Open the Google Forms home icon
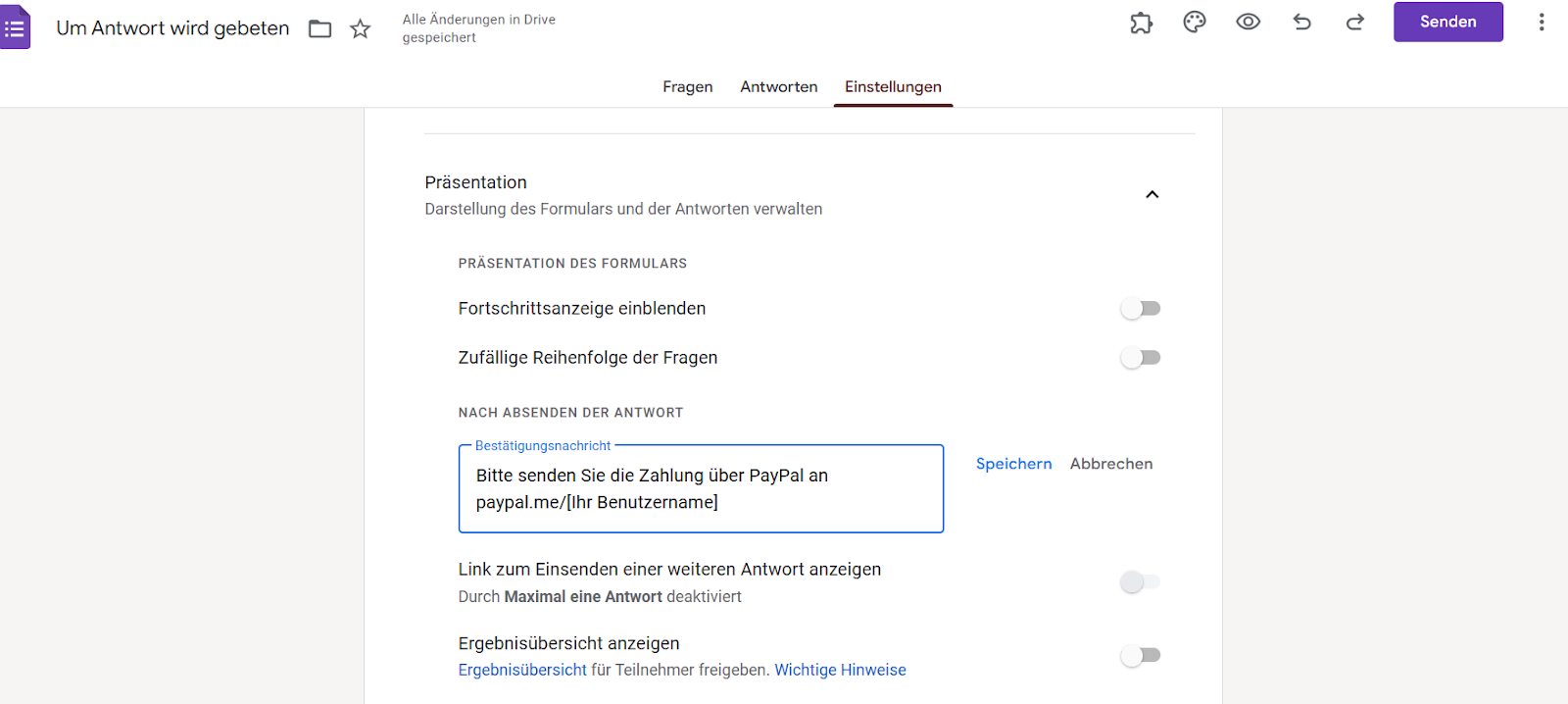This screenshot has width=1568, height=704. (x=15, y=27)
